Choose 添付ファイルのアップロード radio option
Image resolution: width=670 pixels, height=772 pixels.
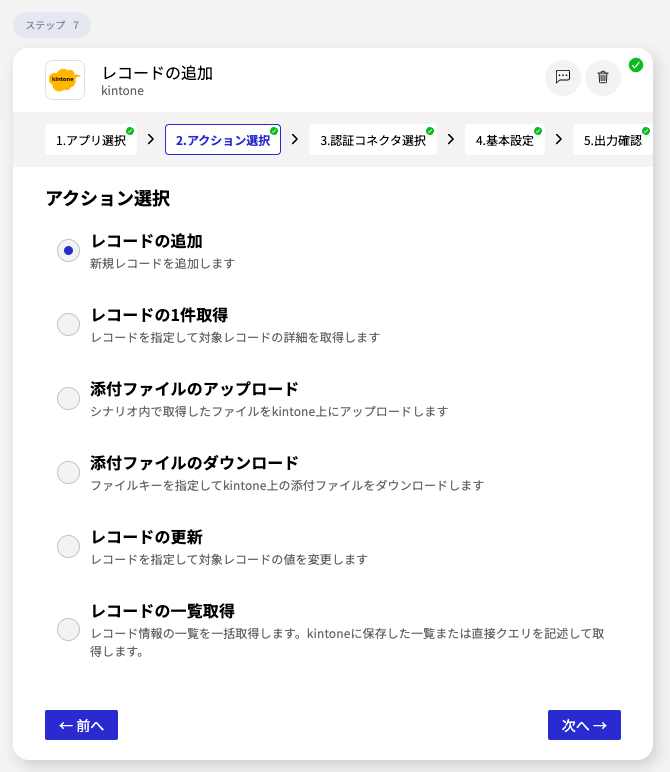[68, 399]
